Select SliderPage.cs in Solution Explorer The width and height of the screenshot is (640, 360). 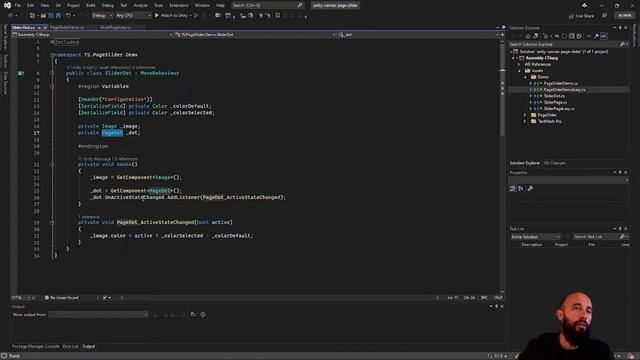tap(555, 102)
